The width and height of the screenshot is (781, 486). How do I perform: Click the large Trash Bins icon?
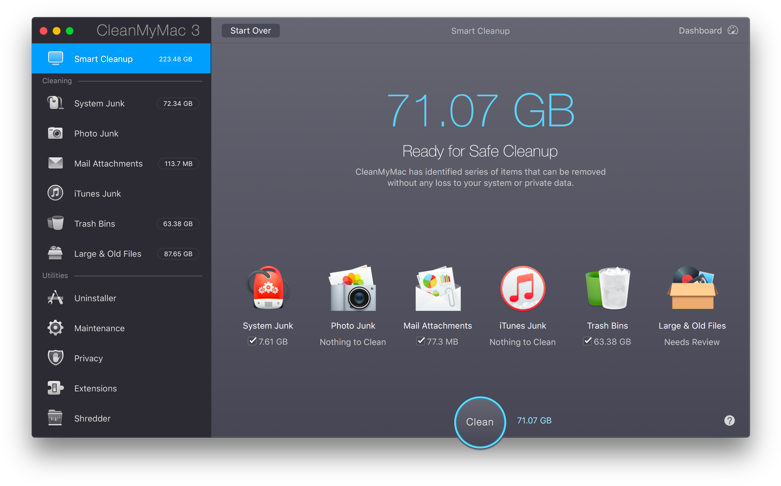point(608,288)
